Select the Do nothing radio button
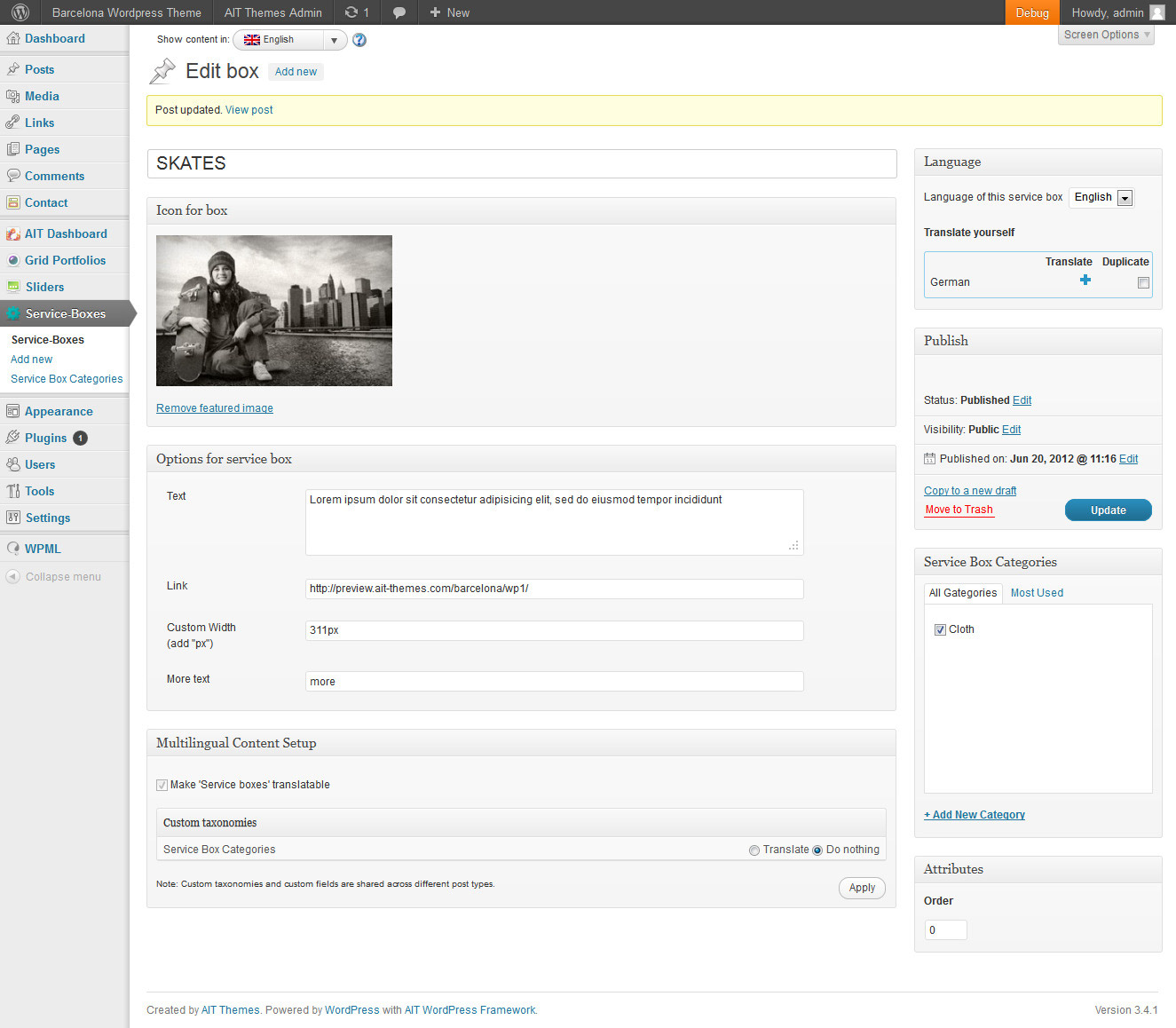Viewport: 1176px width, 1028px height. point(817,850)
